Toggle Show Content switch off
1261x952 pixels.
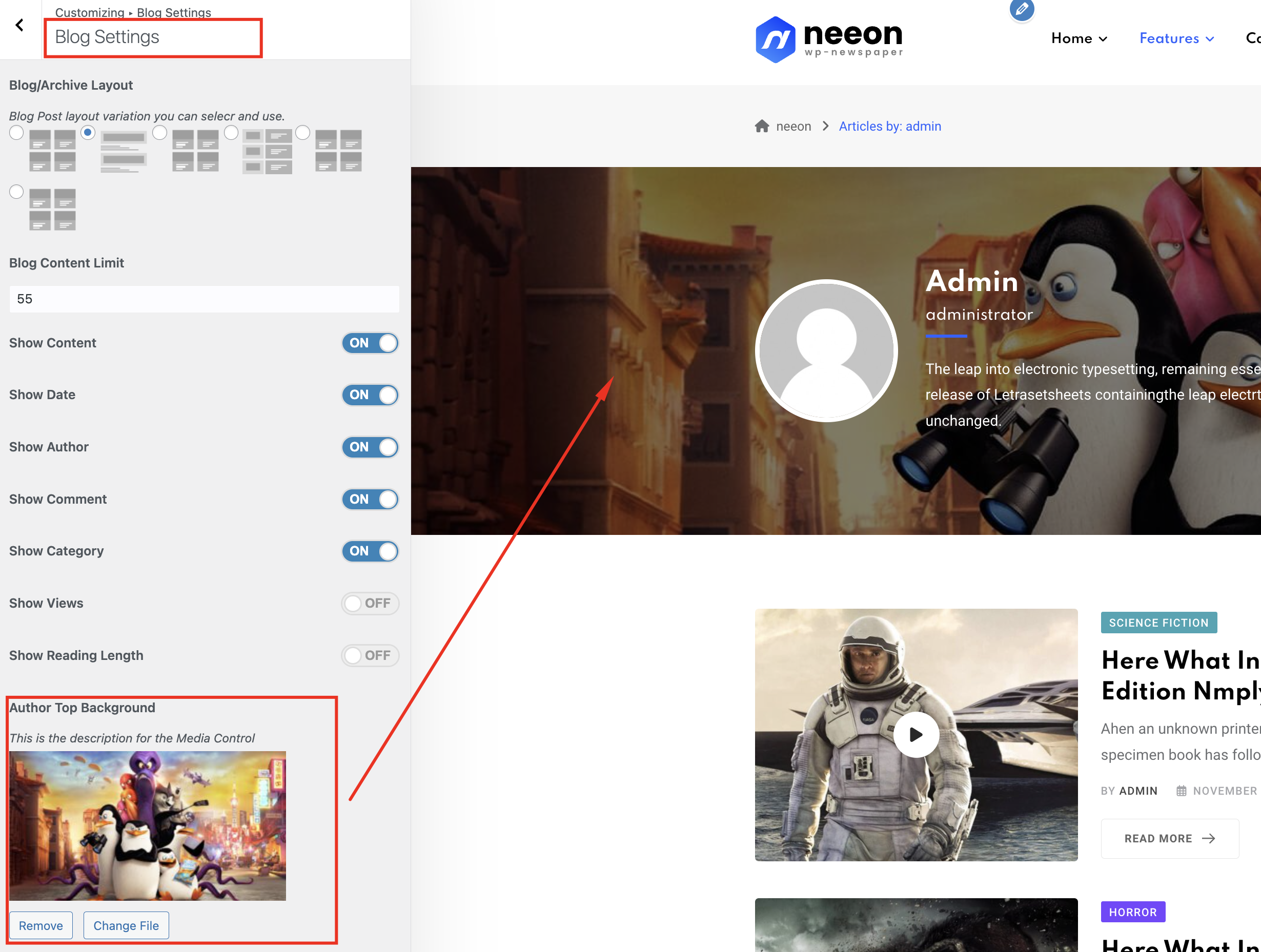(x=370, y=343)
